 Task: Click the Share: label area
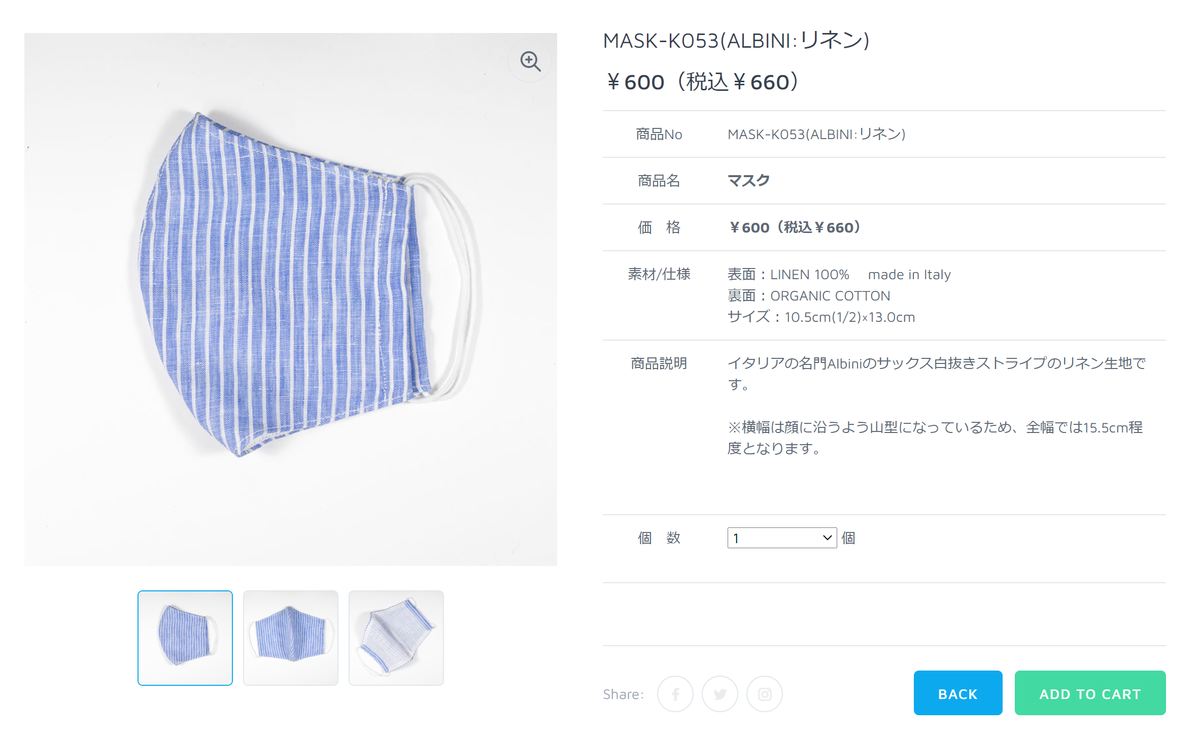click(x=622, y=693)
